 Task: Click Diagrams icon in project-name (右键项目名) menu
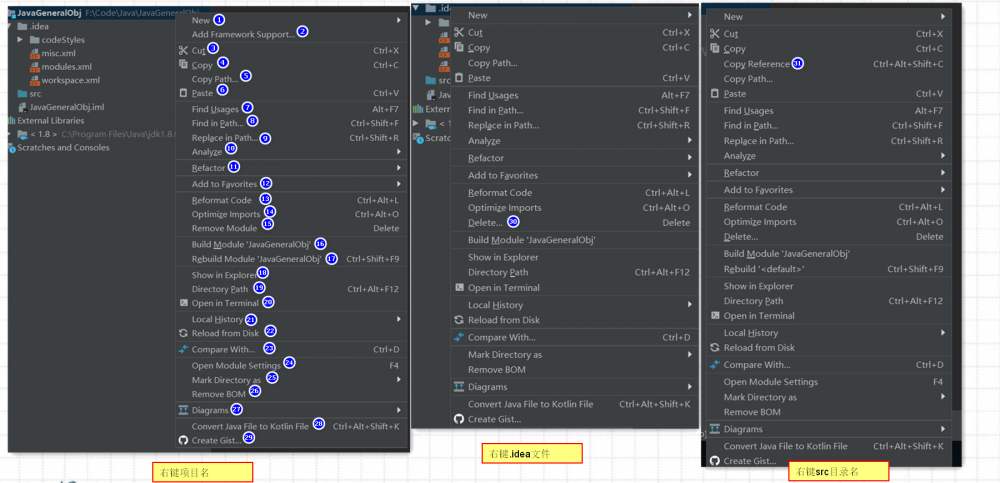click(x=183, y=410)
